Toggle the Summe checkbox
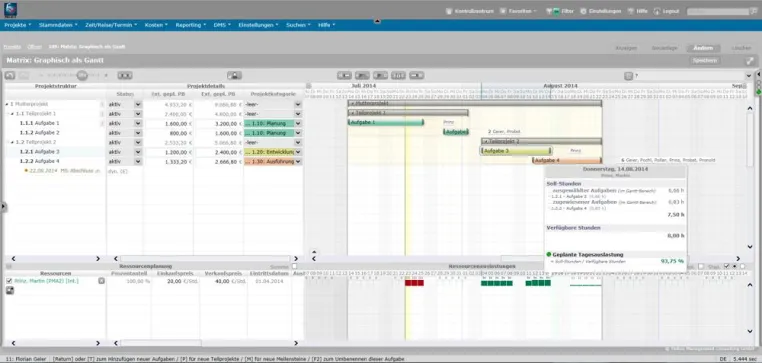The height and width of the screenshot is (363, 762). point(294,266)
